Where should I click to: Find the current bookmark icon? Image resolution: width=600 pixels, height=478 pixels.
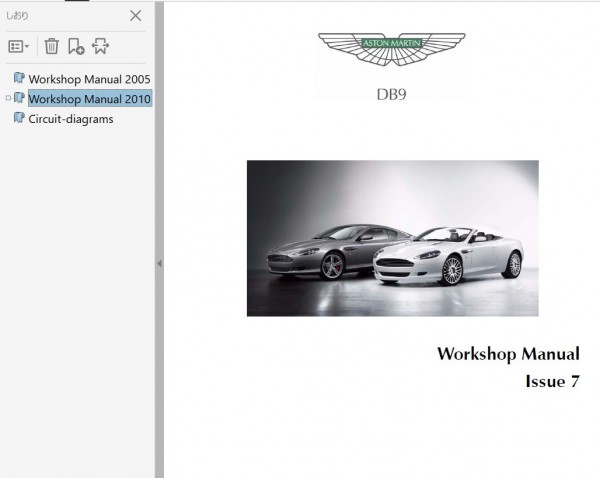(x=100, y=46)
